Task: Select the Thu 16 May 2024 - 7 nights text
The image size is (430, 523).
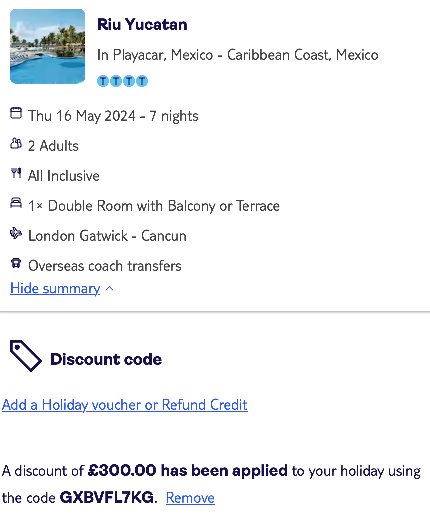Action: tap(113, 116)
